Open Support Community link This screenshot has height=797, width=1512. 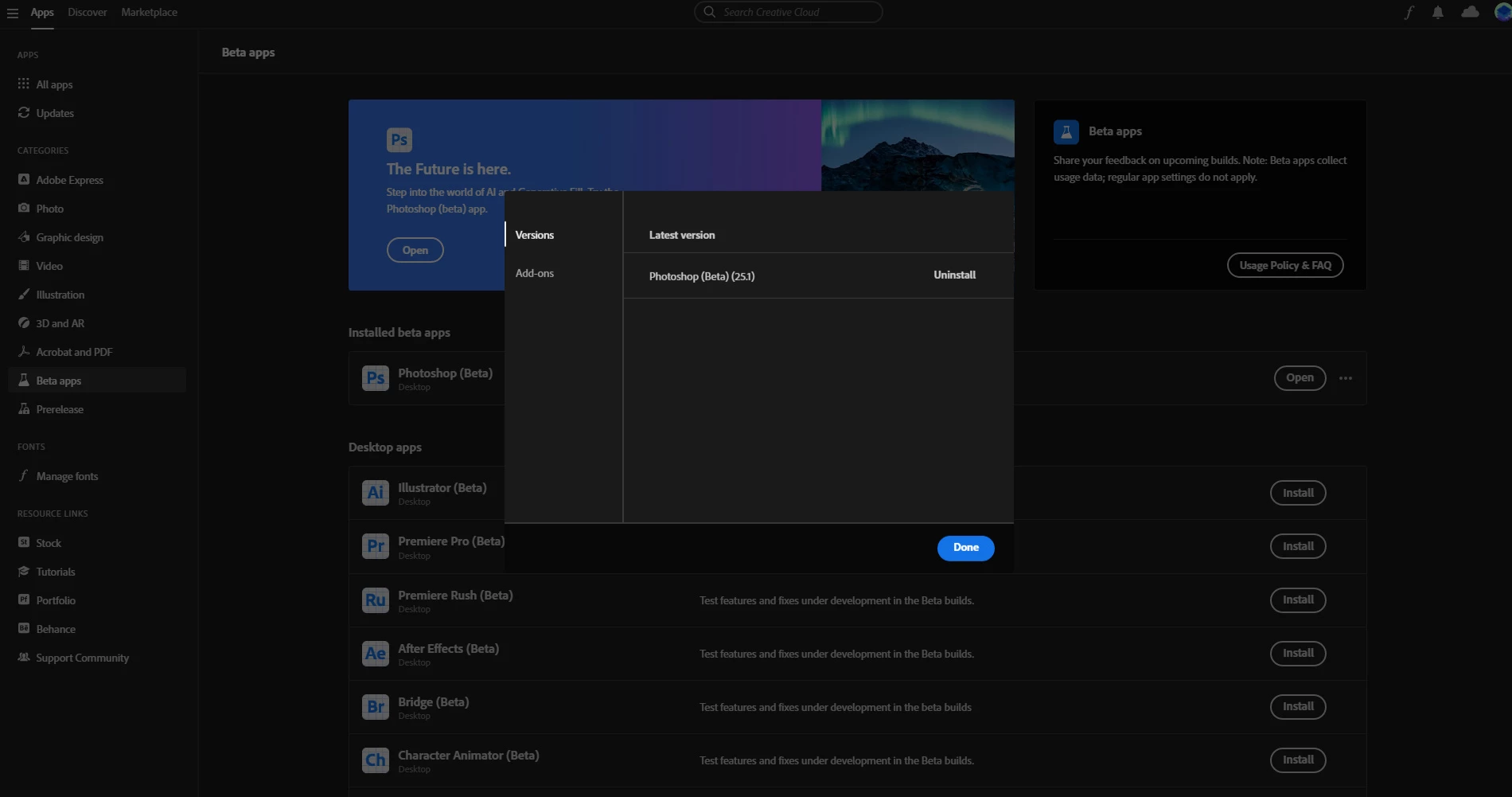tap(97, 658)
